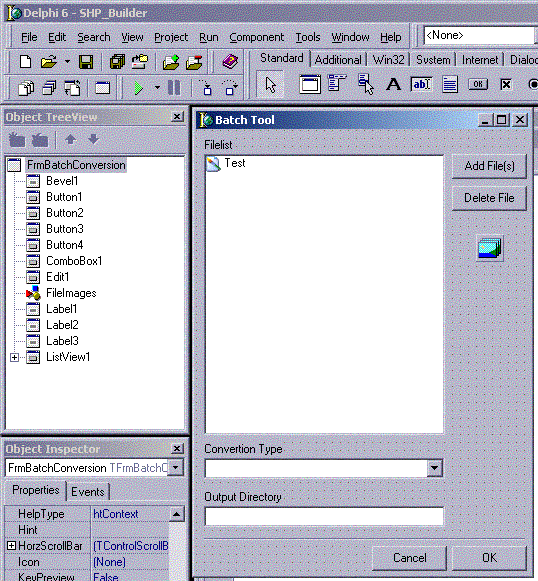Click the OK button in Batch Tool
Viewport: 538px width, 581px height.
pyautogui.click(x=489, y=558)
